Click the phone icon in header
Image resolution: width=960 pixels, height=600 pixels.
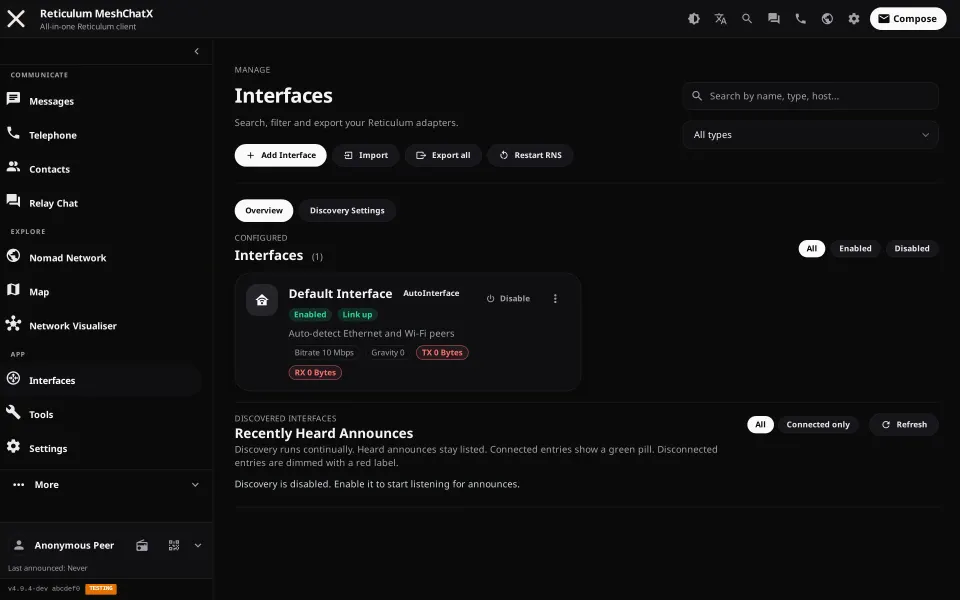[x=800, y=18]
